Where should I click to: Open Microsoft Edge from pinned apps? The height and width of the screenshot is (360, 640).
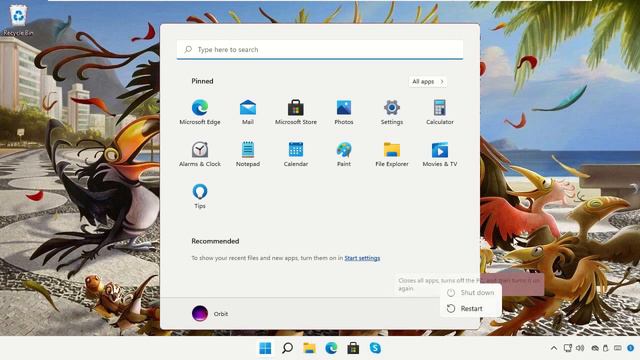200,112
